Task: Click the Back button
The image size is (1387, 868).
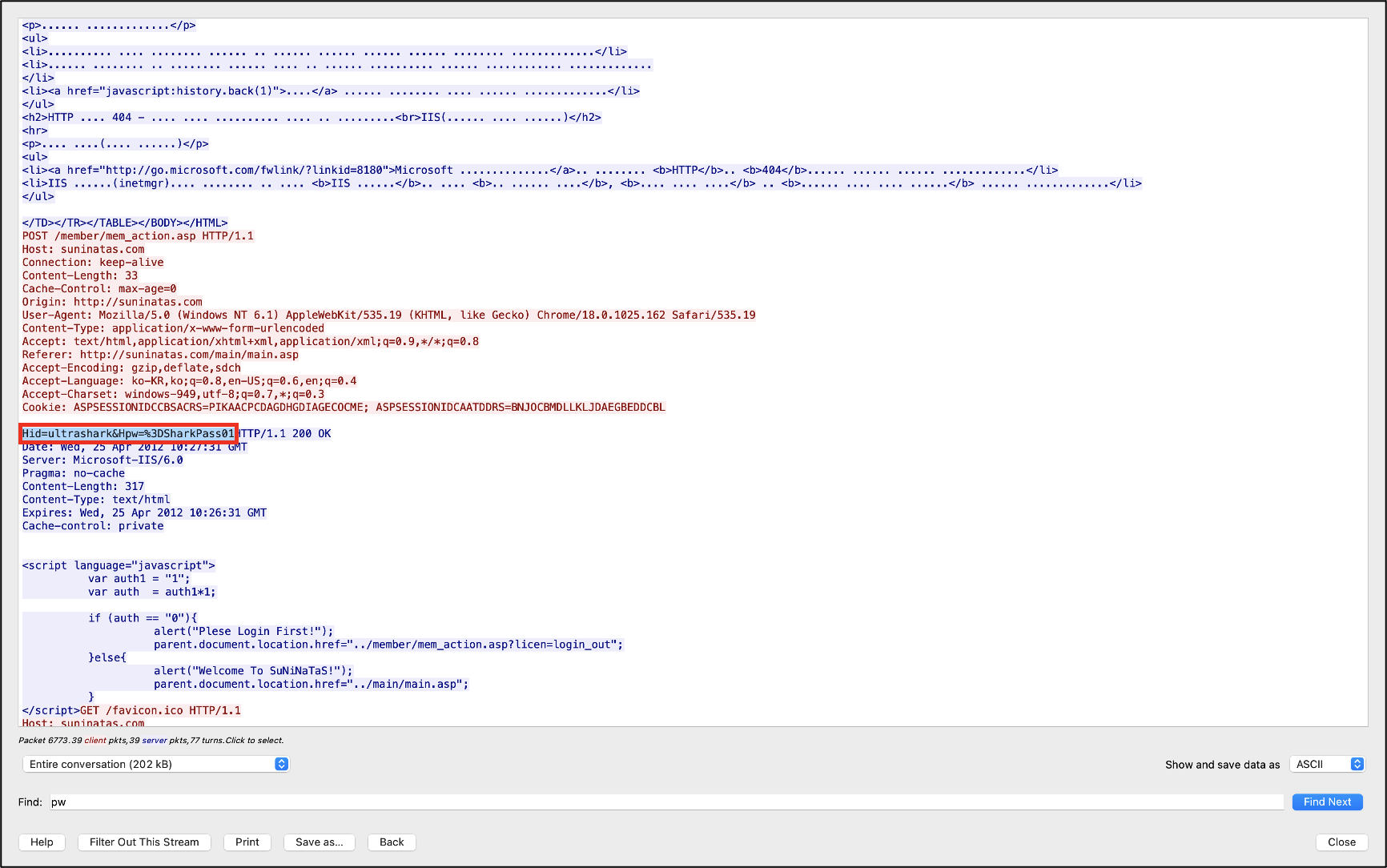Action: (392, 842)
